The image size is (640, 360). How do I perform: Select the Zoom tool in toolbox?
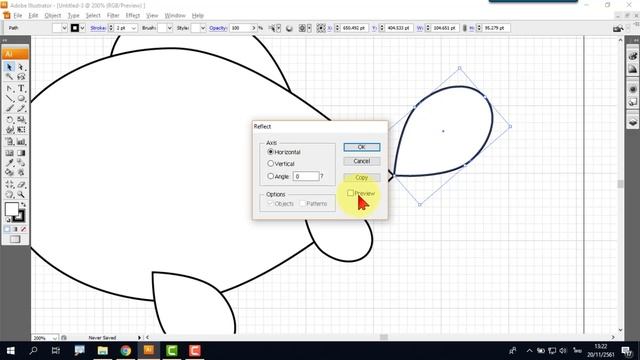coord(21,195)
